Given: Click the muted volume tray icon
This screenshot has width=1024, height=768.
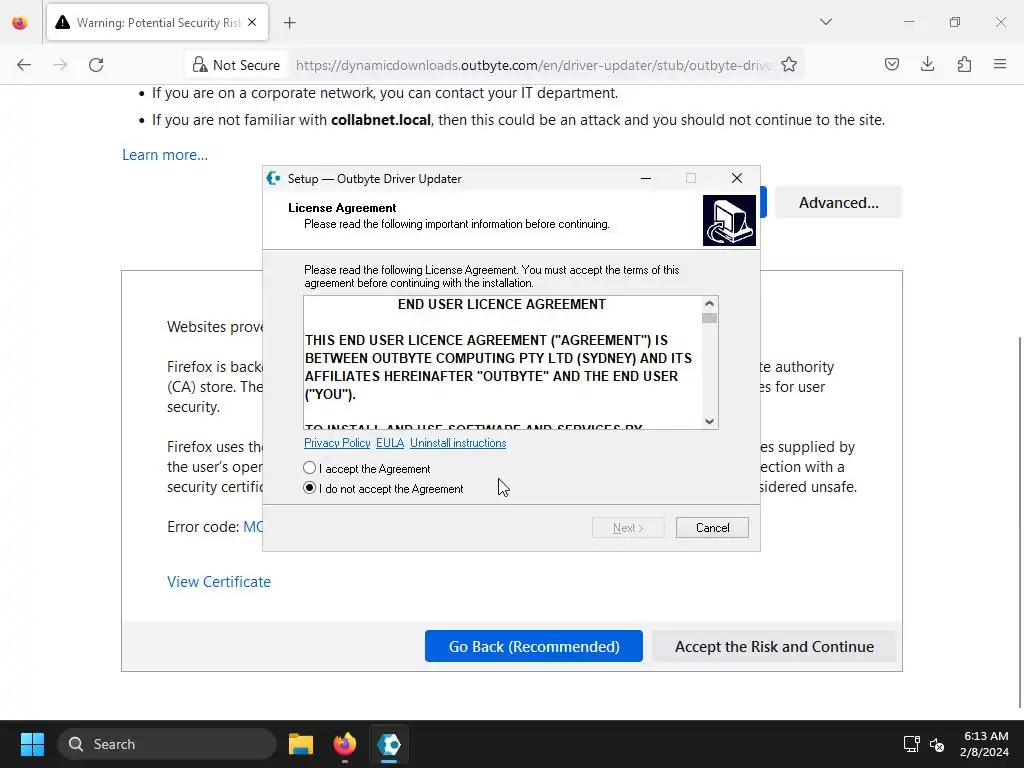Looking at the screenshot, I should tap(936, 744).
